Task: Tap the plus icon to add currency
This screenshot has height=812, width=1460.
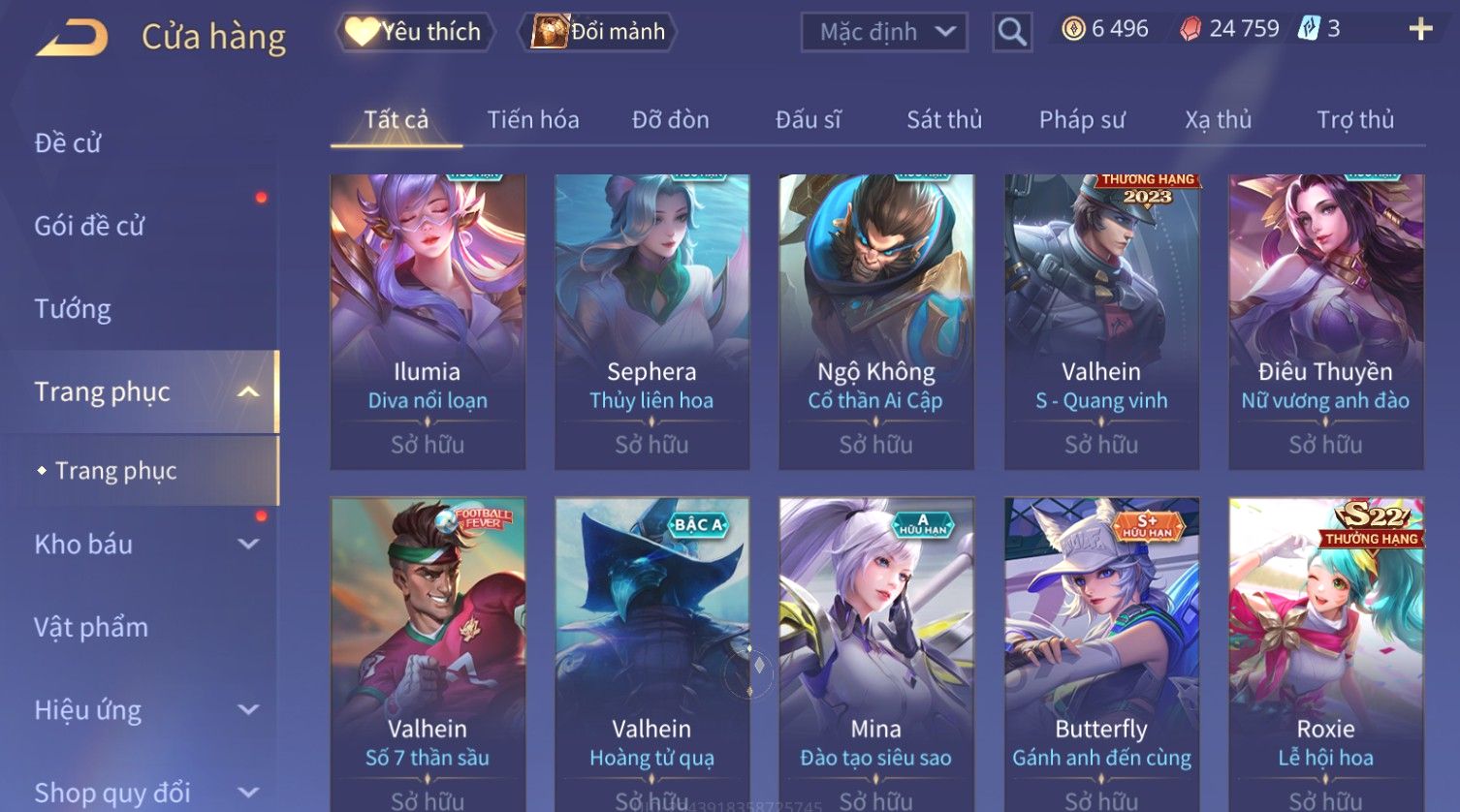Action: point(1420,29)
